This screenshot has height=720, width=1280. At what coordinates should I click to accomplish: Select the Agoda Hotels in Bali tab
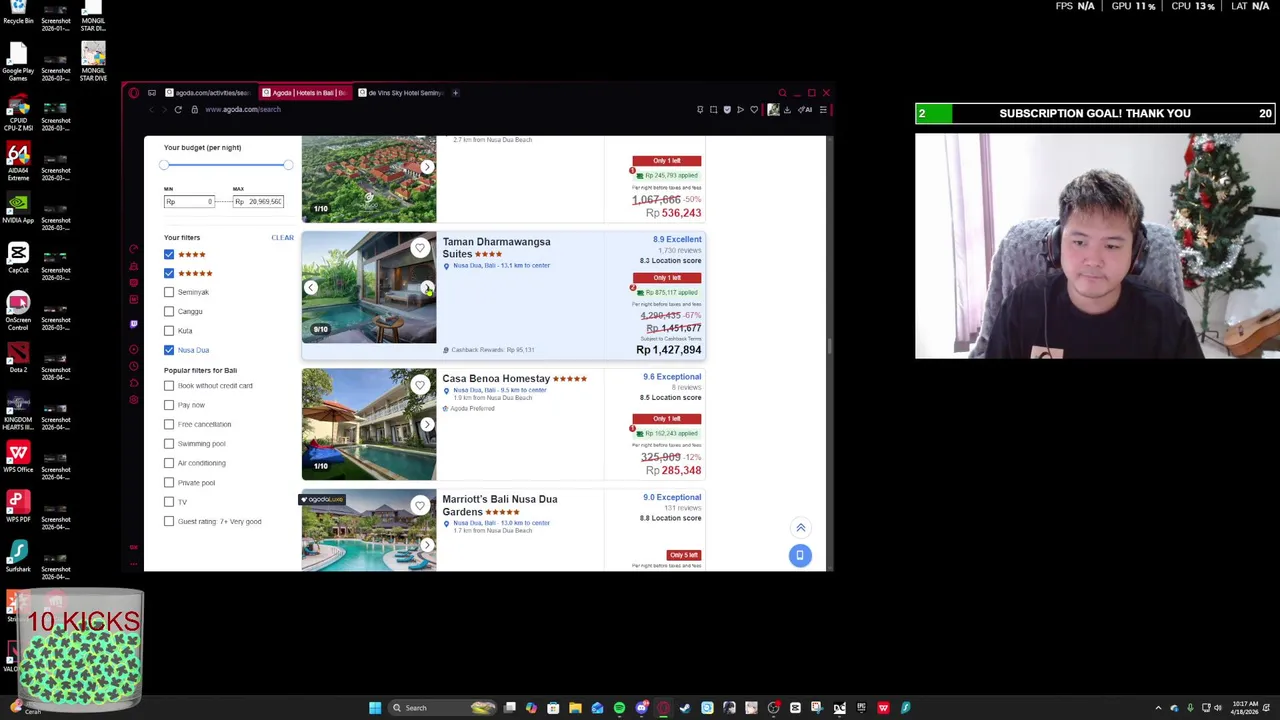point(305,93)
